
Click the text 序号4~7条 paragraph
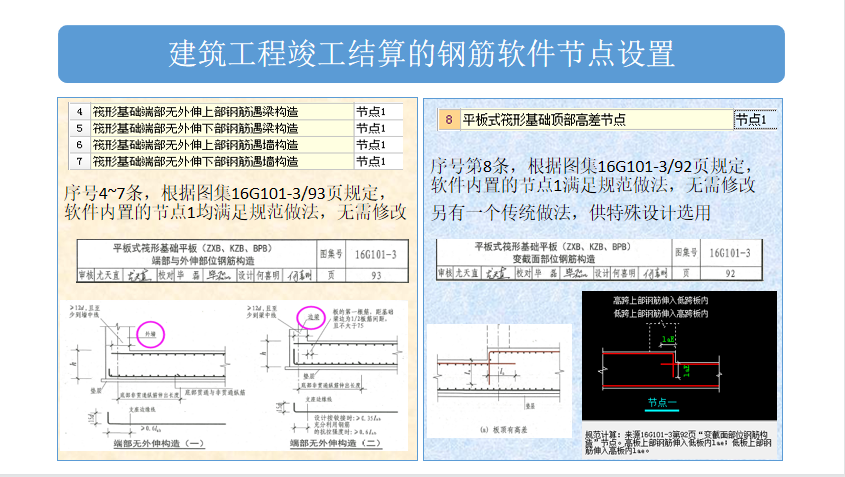click(235, 202)
